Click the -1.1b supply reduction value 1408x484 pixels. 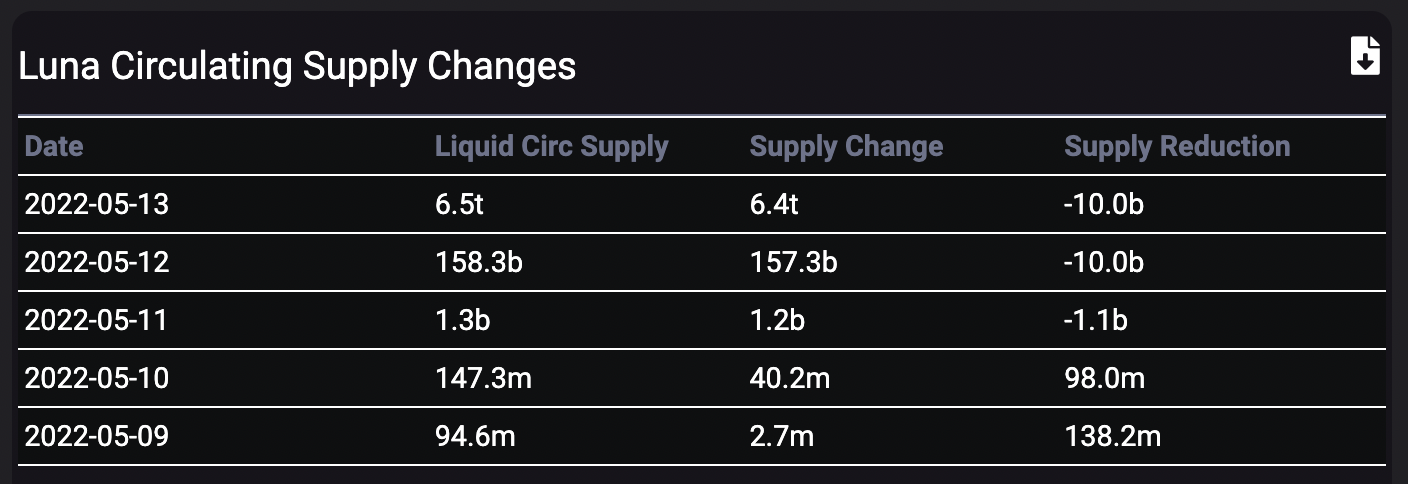tap(1096, 320)
